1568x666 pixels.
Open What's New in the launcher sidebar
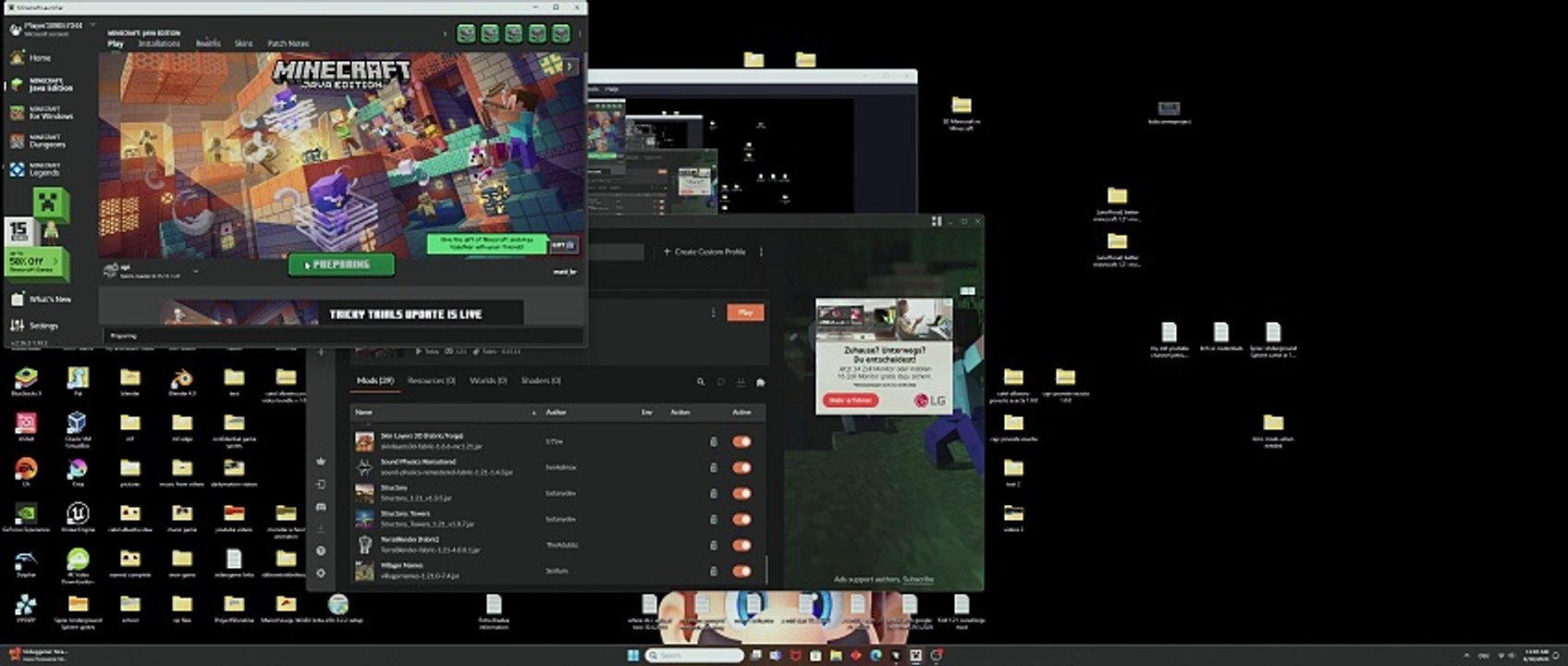(43, 299)
